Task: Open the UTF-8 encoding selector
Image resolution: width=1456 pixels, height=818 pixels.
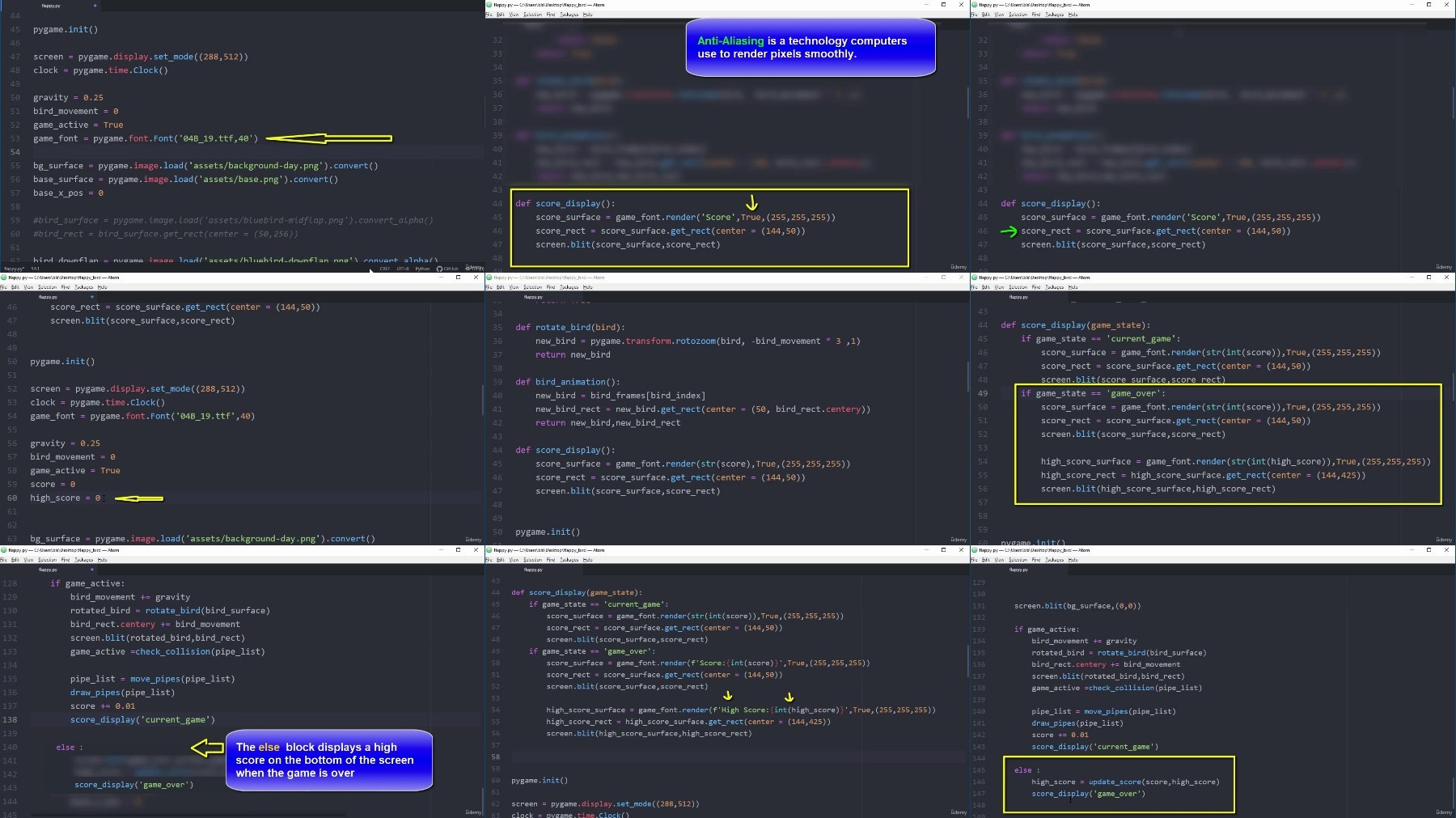Action: 403,269
